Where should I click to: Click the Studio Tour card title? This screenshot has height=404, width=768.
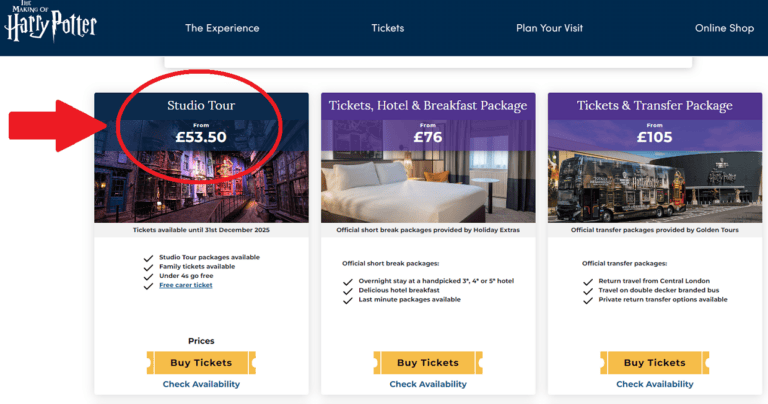(201, 104)
